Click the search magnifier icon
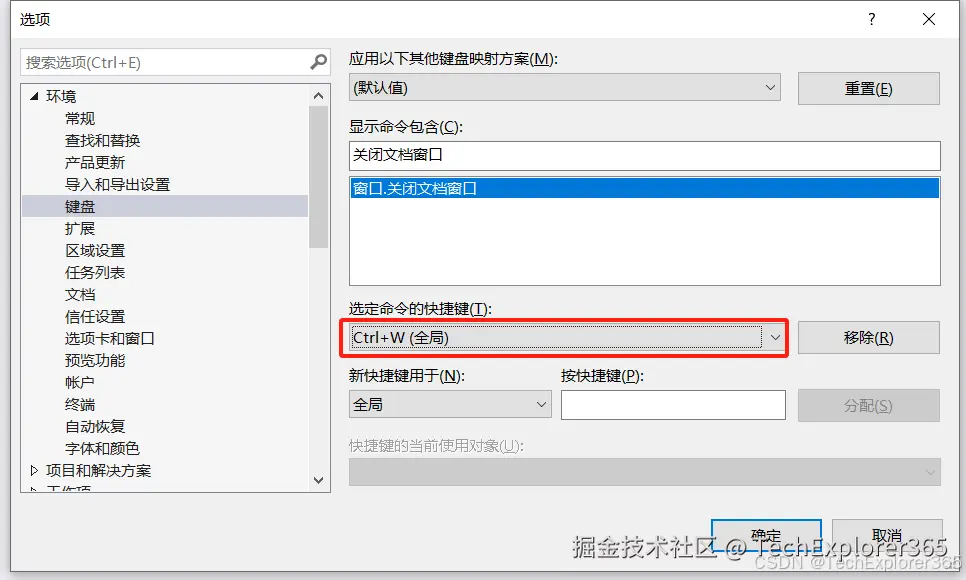This screenshot has height=580, width=966. pyautogui.click(x=318, y=62)
